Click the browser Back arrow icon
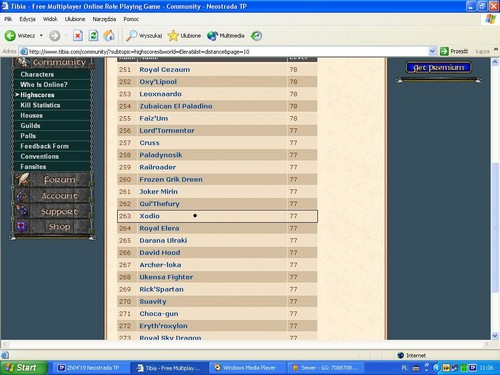 pyautogui.click(x=10, y=35)
